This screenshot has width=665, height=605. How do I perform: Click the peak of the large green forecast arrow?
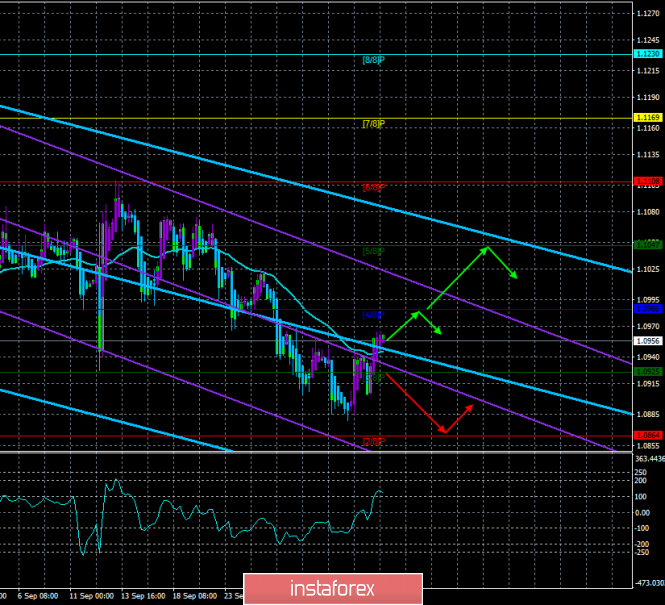click(488, 247)
